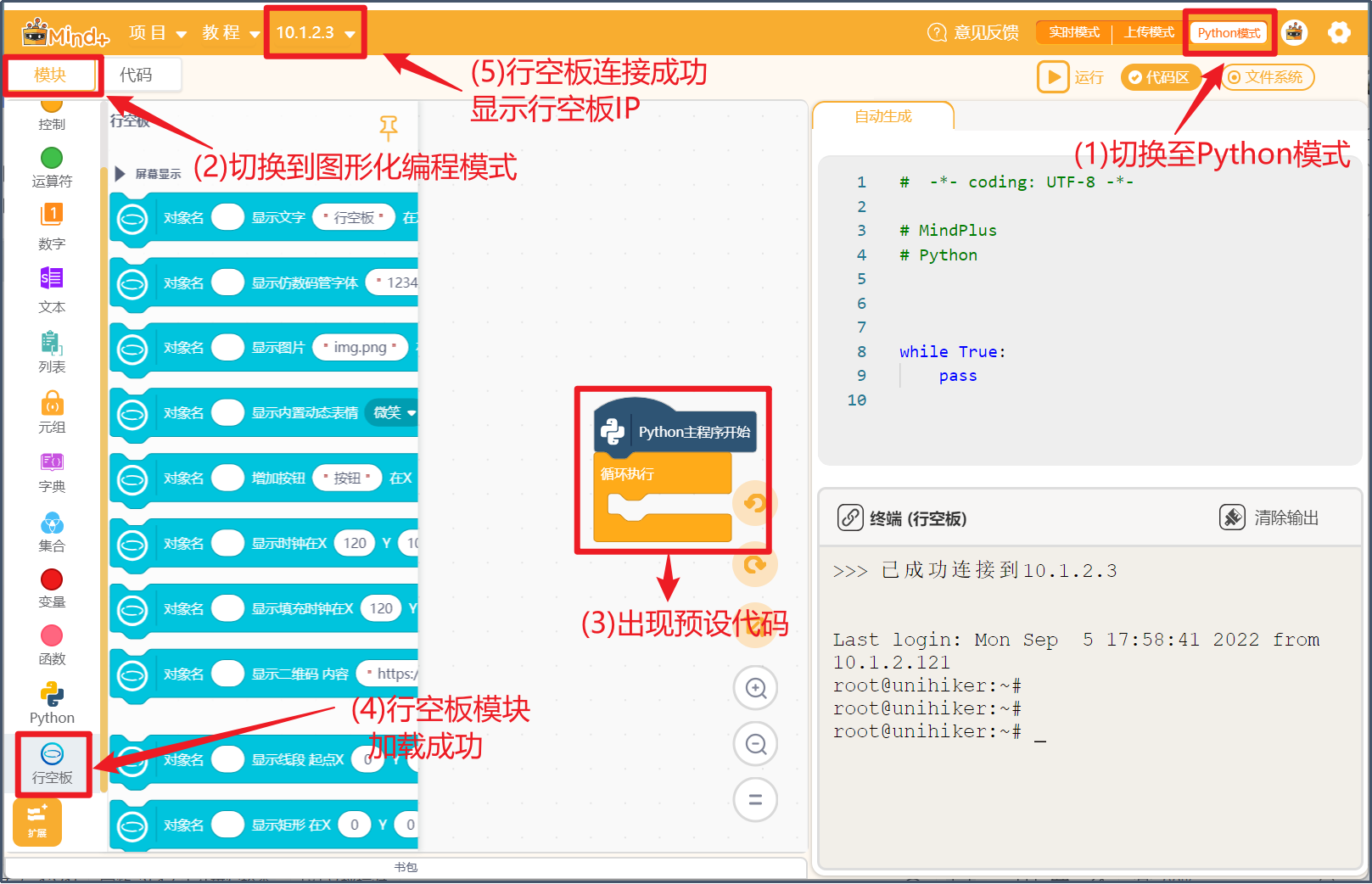Open the 函数 functions category
The height and width of the screenshot is (884, 1372).
(x=52, y=645)
